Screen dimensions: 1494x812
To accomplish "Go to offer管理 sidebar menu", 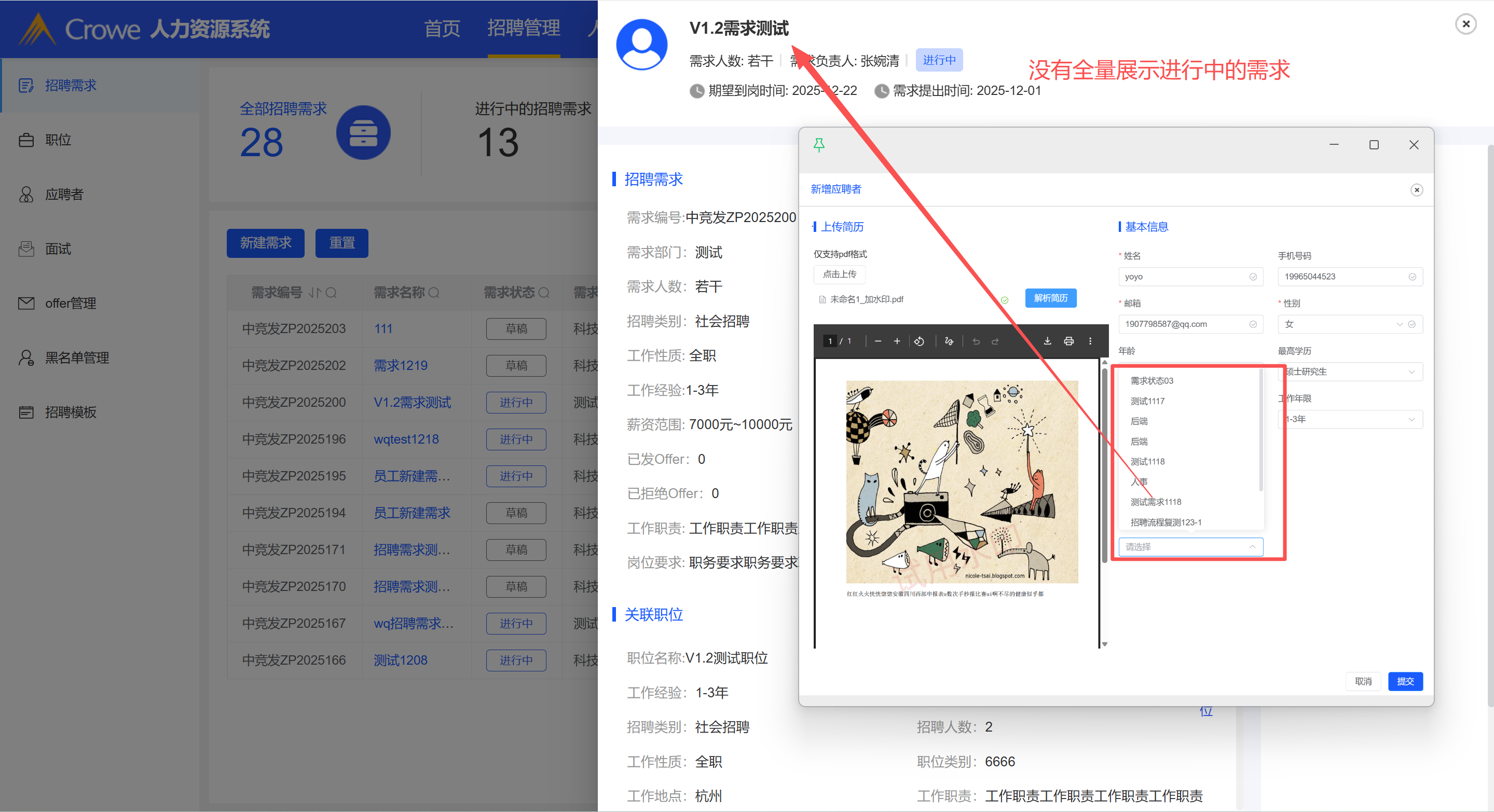I will [x=70, y=304].
